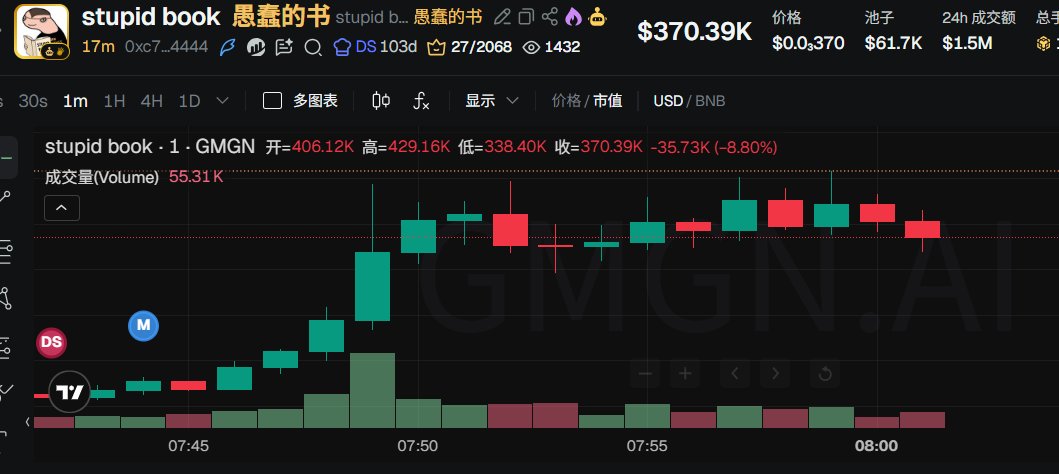
Task: Enable the 多图表 multi-chart checkbox
Action: tap(272, 101)
